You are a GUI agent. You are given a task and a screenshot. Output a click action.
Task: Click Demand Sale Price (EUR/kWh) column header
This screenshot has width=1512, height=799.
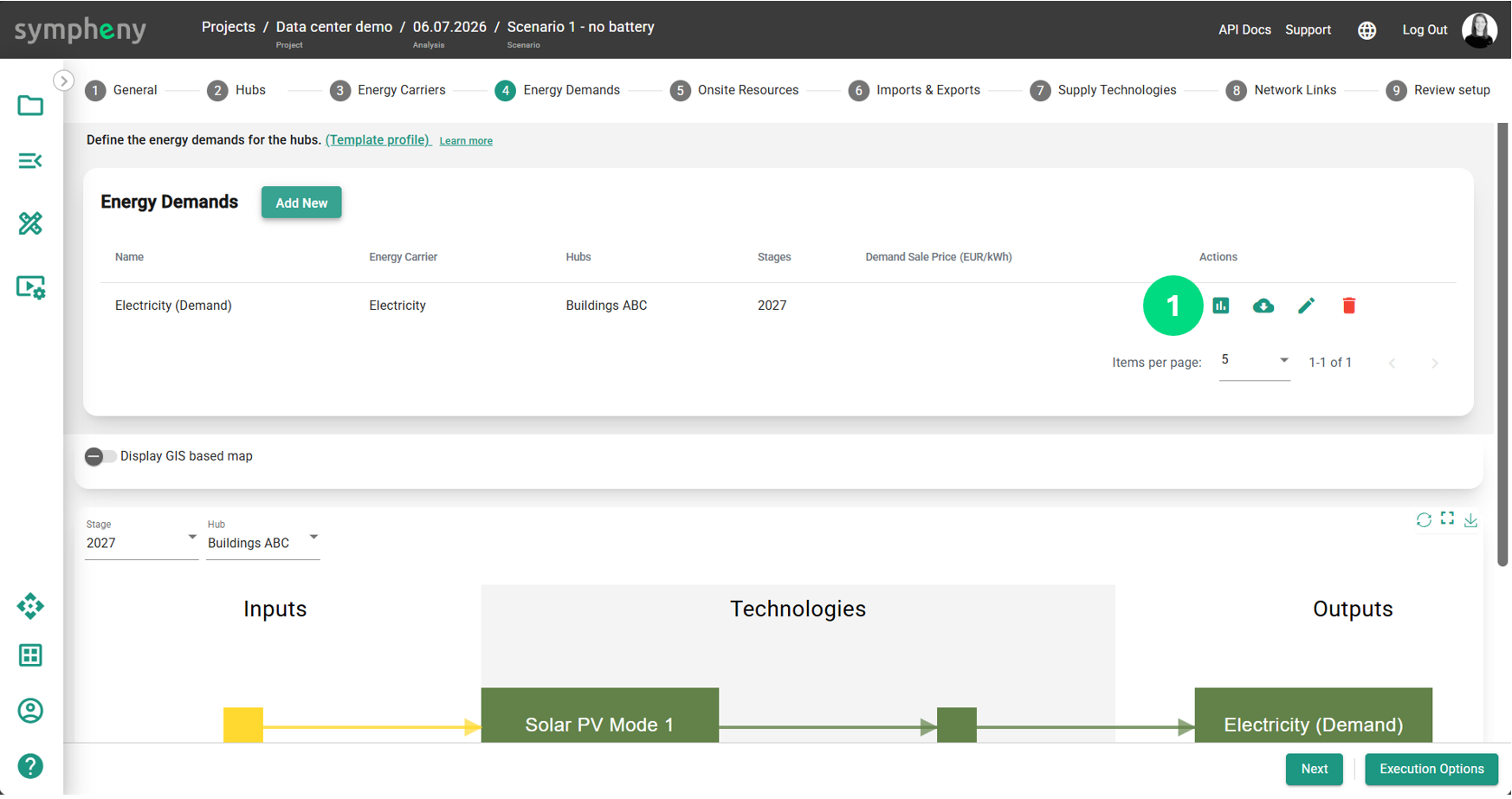point(939,257)
